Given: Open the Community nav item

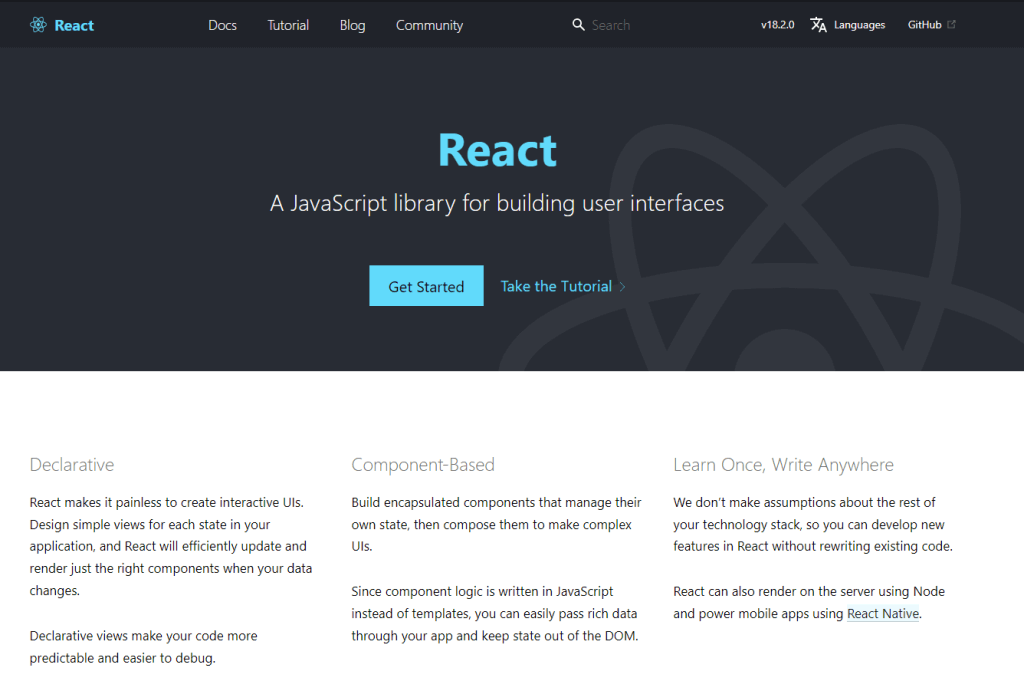Looking at the screenshot, I should [429, 25].
